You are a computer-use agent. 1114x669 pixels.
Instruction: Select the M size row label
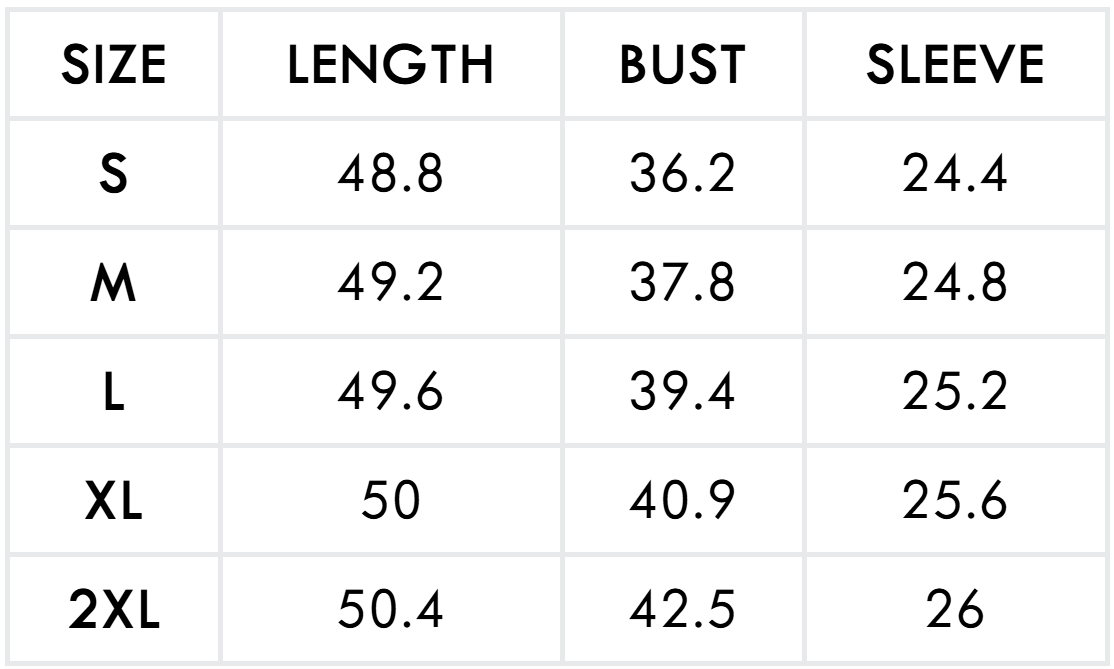(x=114, y=283)
